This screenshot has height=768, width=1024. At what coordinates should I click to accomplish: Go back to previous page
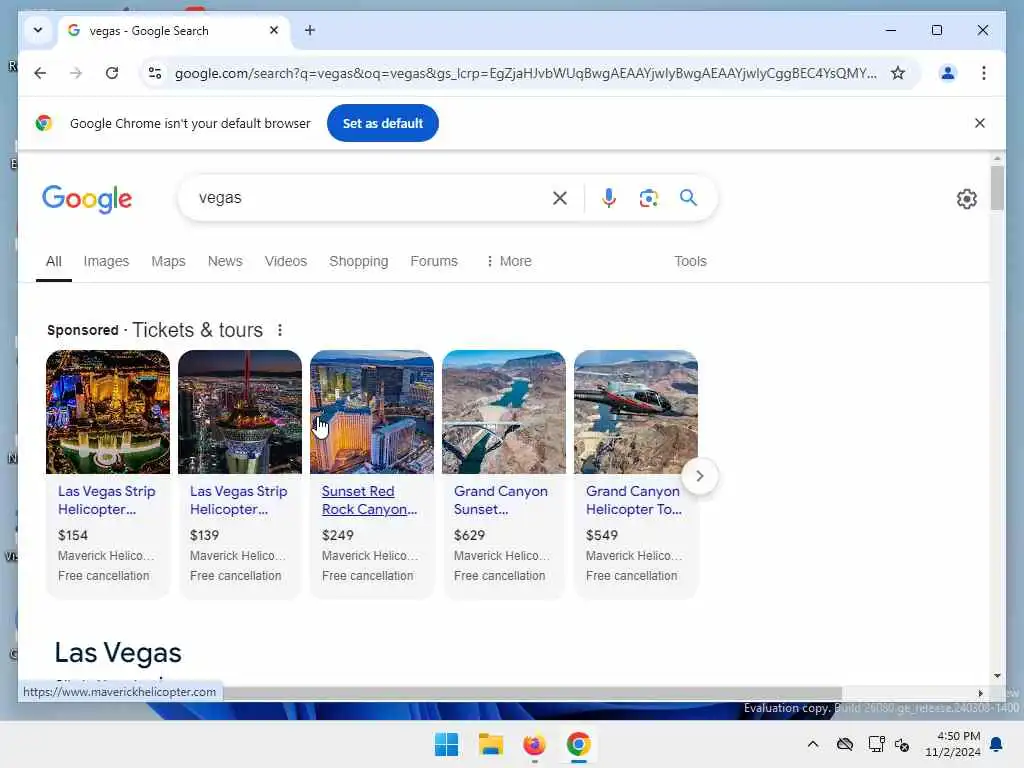pyautogui.click(x=40, y=73)
